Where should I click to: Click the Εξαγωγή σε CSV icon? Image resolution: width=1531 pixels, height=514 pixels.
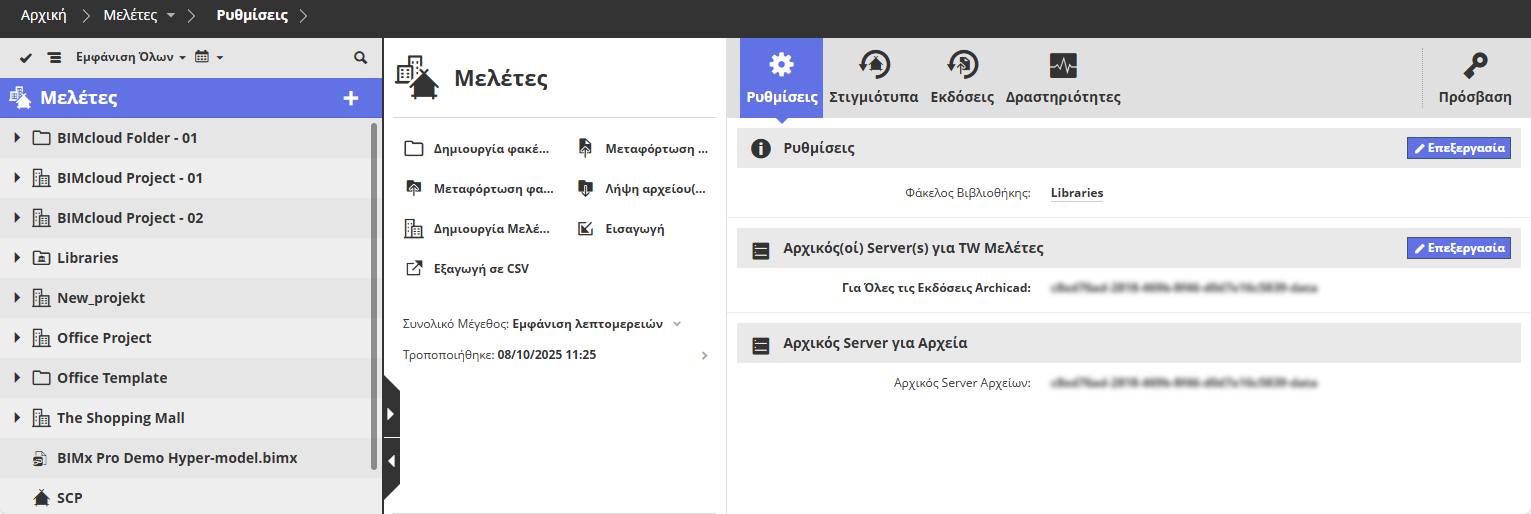pyautogui.click(x=414, y=268)
